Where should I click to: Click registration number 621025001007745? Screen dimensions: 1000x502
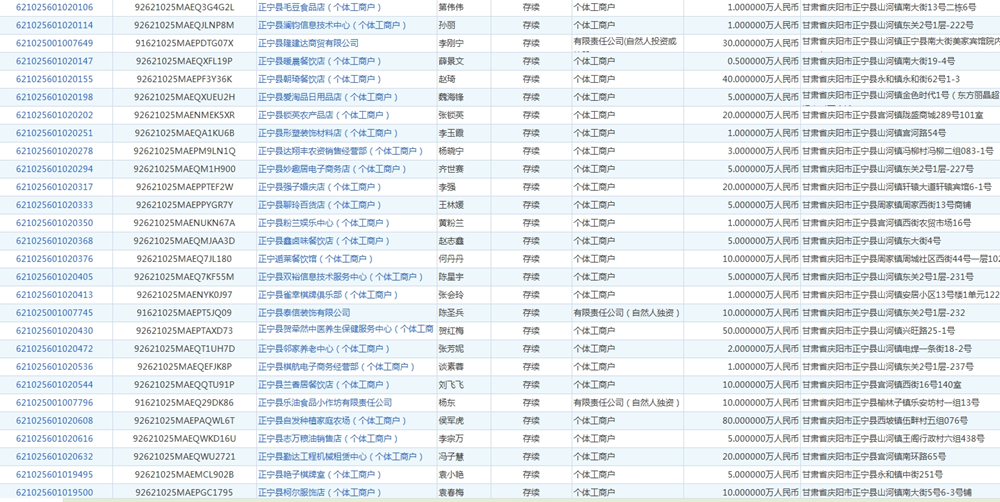54,313
